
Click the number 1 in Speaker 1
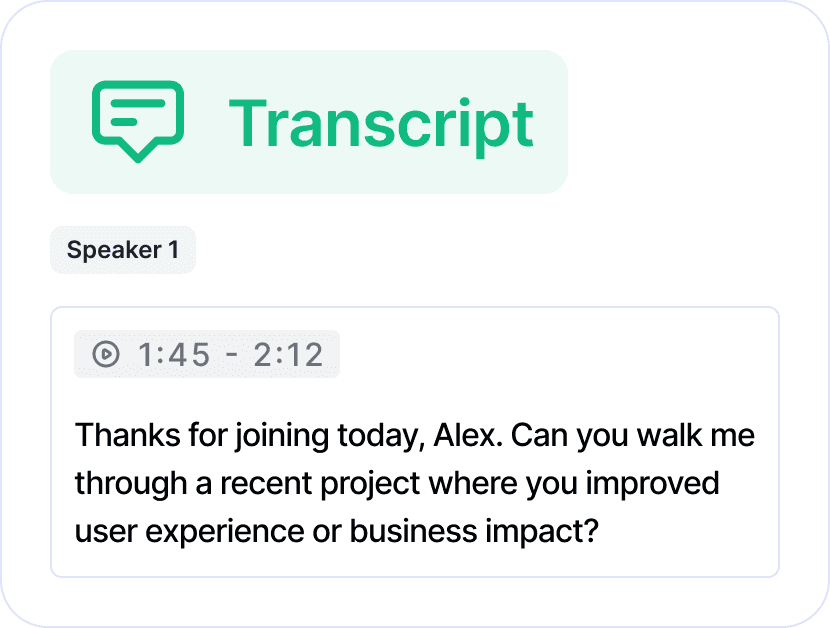(173, 249)
